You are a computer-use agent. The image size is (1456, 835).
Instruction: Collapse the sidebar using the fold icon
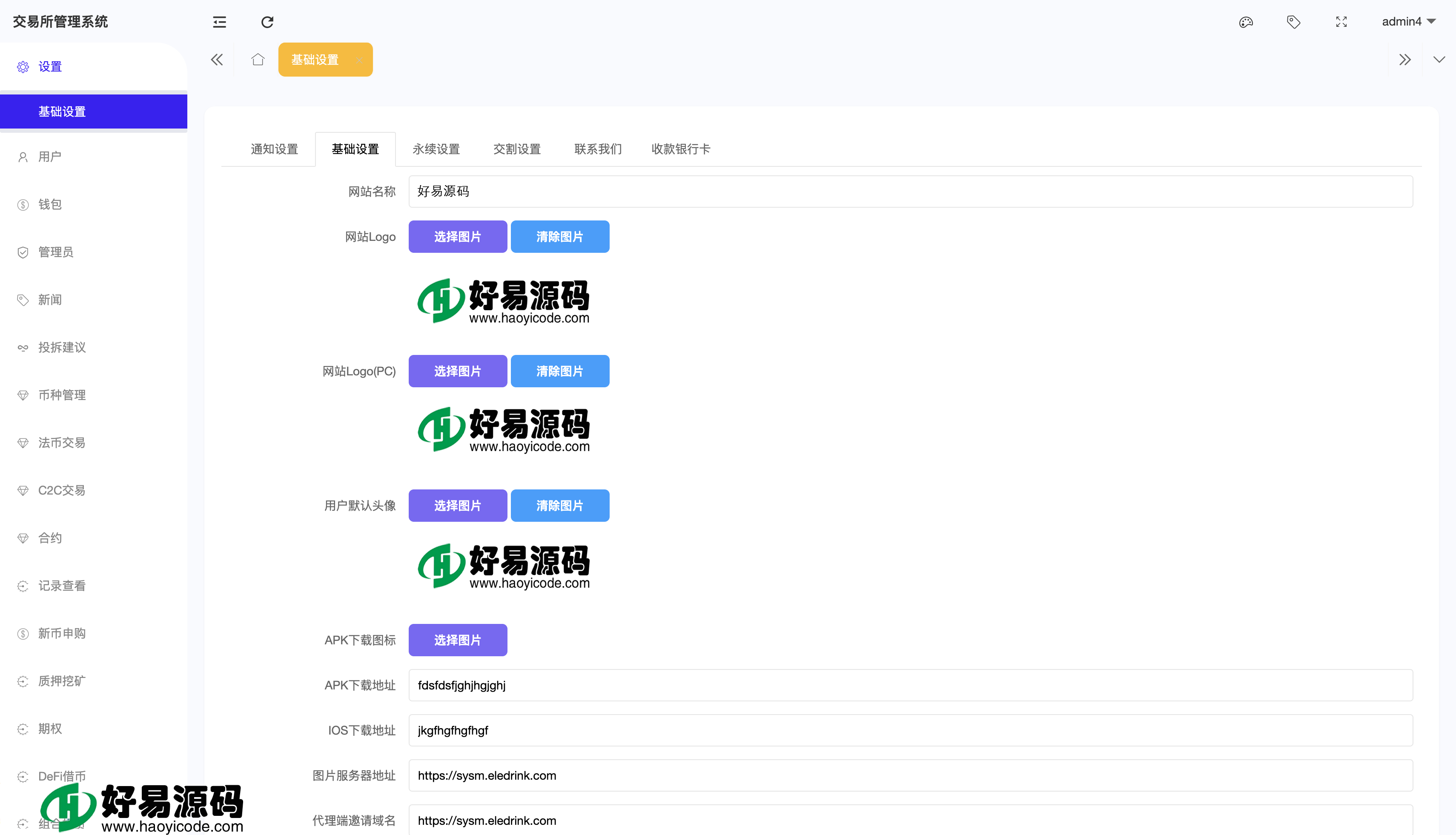pos(218,22)
